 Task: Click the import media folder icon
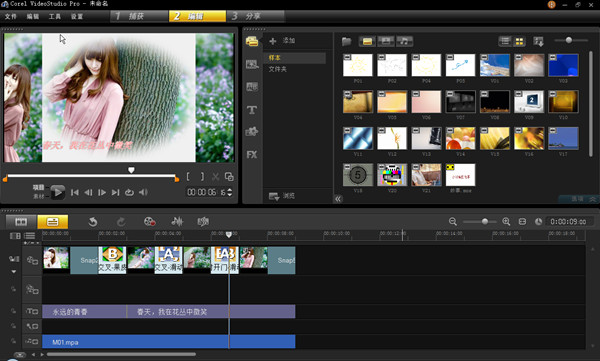click(346, 41)
